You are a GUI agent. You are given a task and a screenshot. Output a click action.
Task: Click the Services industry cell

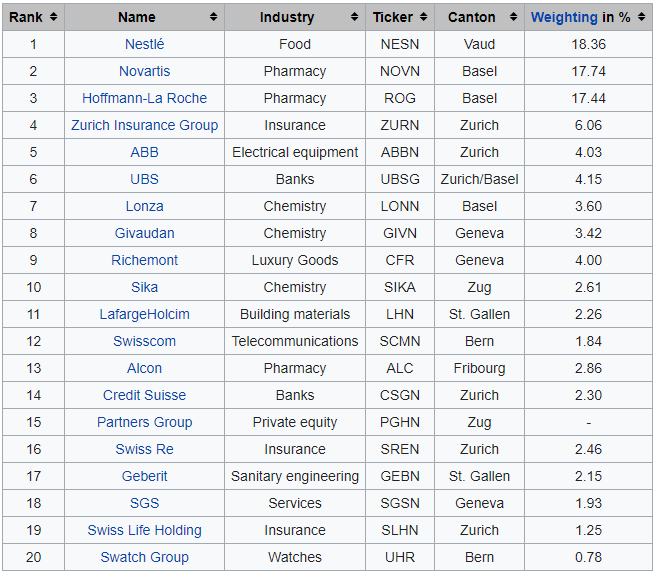pos(295,503)
